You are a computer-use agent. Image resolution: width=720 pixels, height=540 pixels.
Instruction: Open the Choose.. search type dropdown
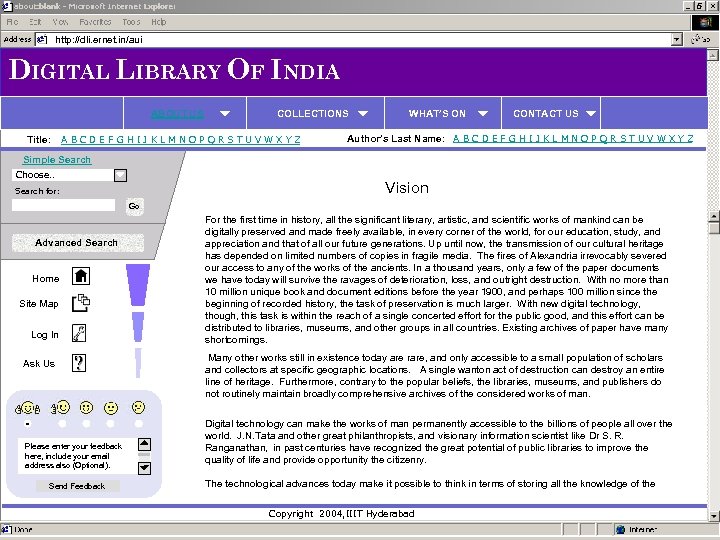pyautogui.click(x=120, y=175)
